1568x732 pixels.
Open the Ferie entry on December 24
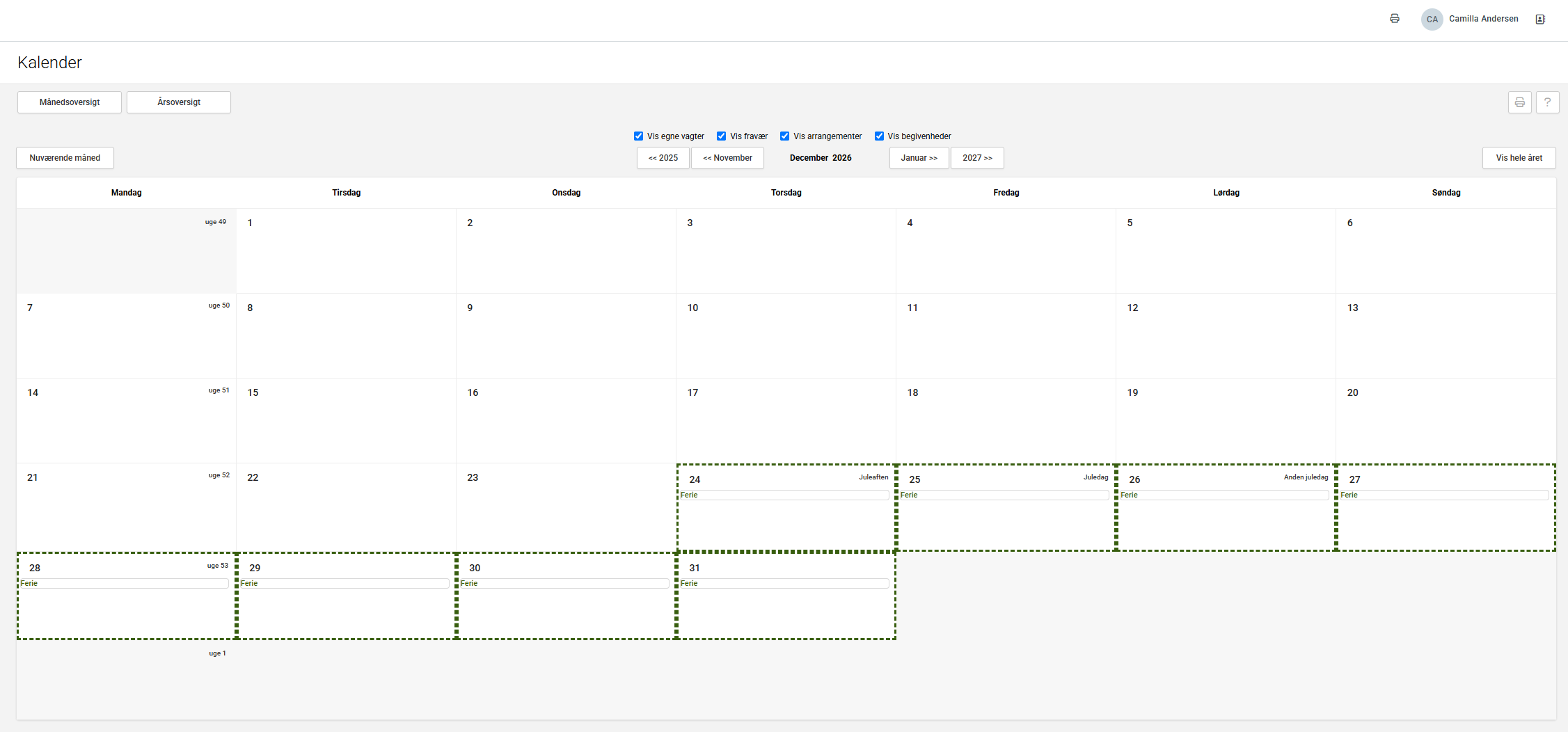pyautogui.click(x=784, y=495)
